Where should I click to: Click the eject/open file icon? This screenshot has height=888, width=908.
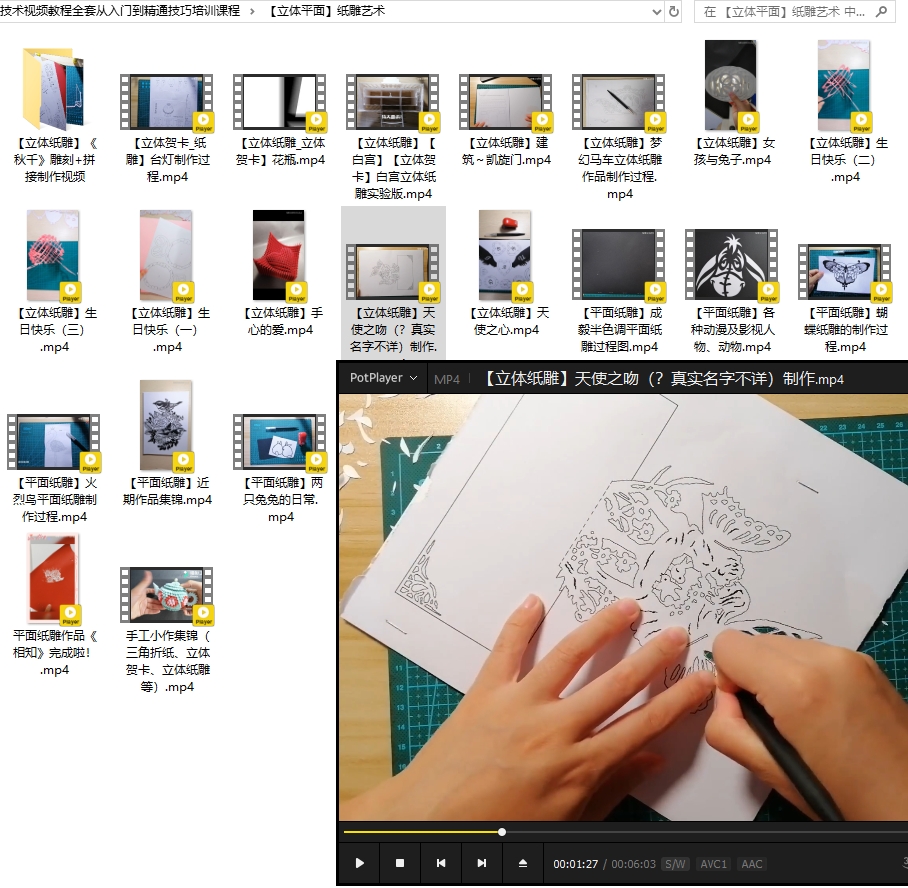[523, 863]
